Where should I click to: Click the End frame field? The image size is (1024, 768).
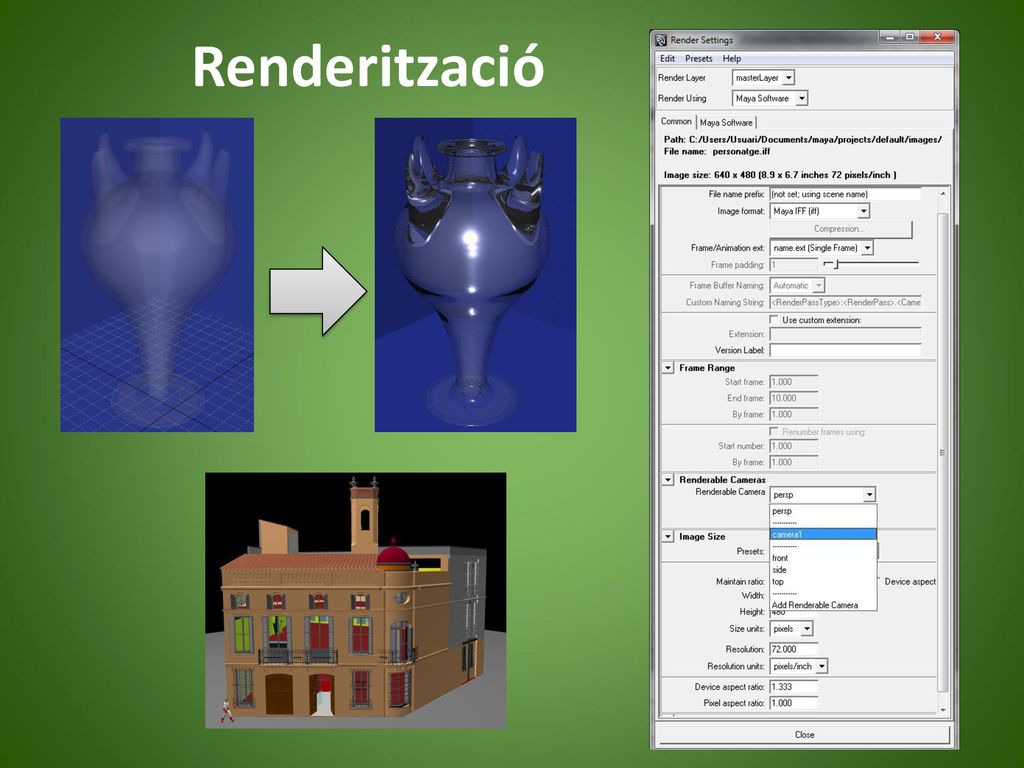click(793, 398)
